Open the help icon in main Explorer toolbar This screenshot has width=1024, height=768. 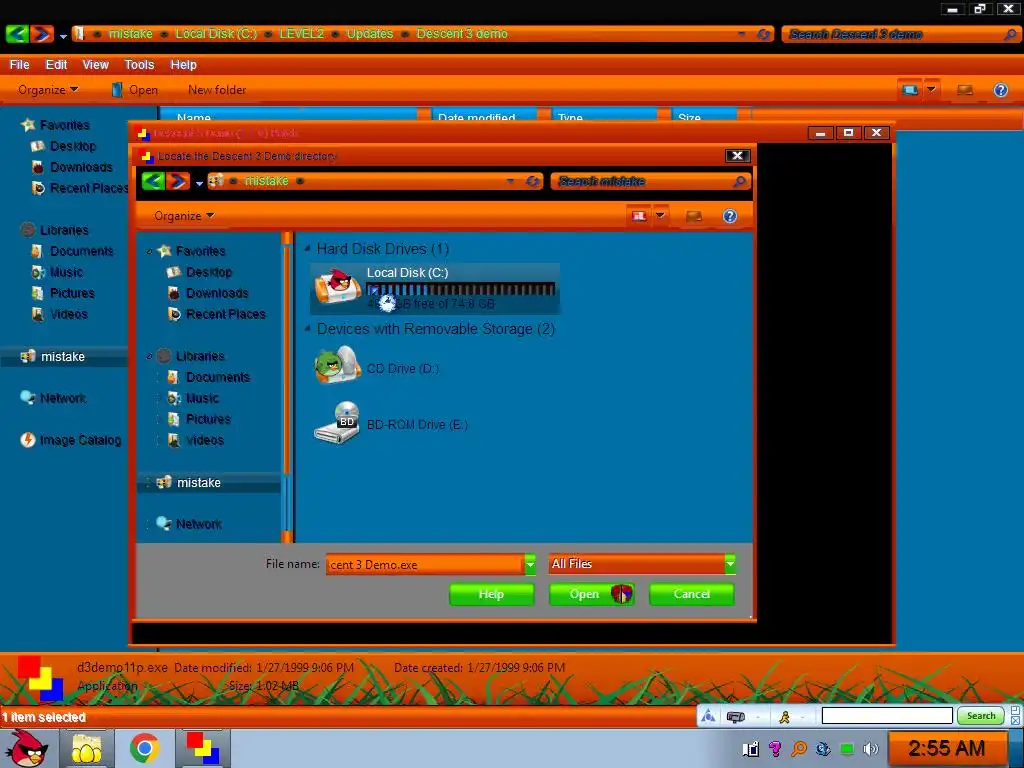(x=1000, y=90)
